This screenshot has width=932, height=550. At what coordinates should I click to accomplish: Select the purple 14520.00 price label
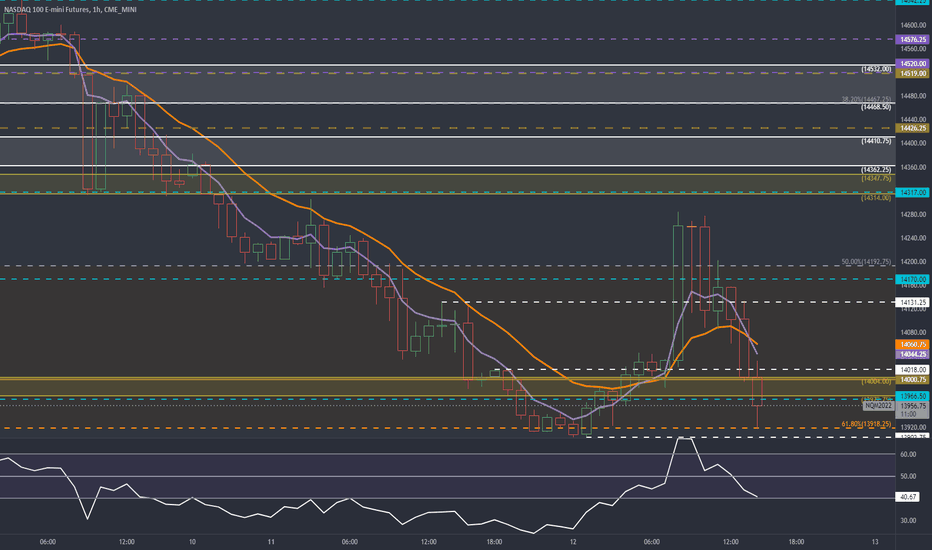tap(912, 64)
